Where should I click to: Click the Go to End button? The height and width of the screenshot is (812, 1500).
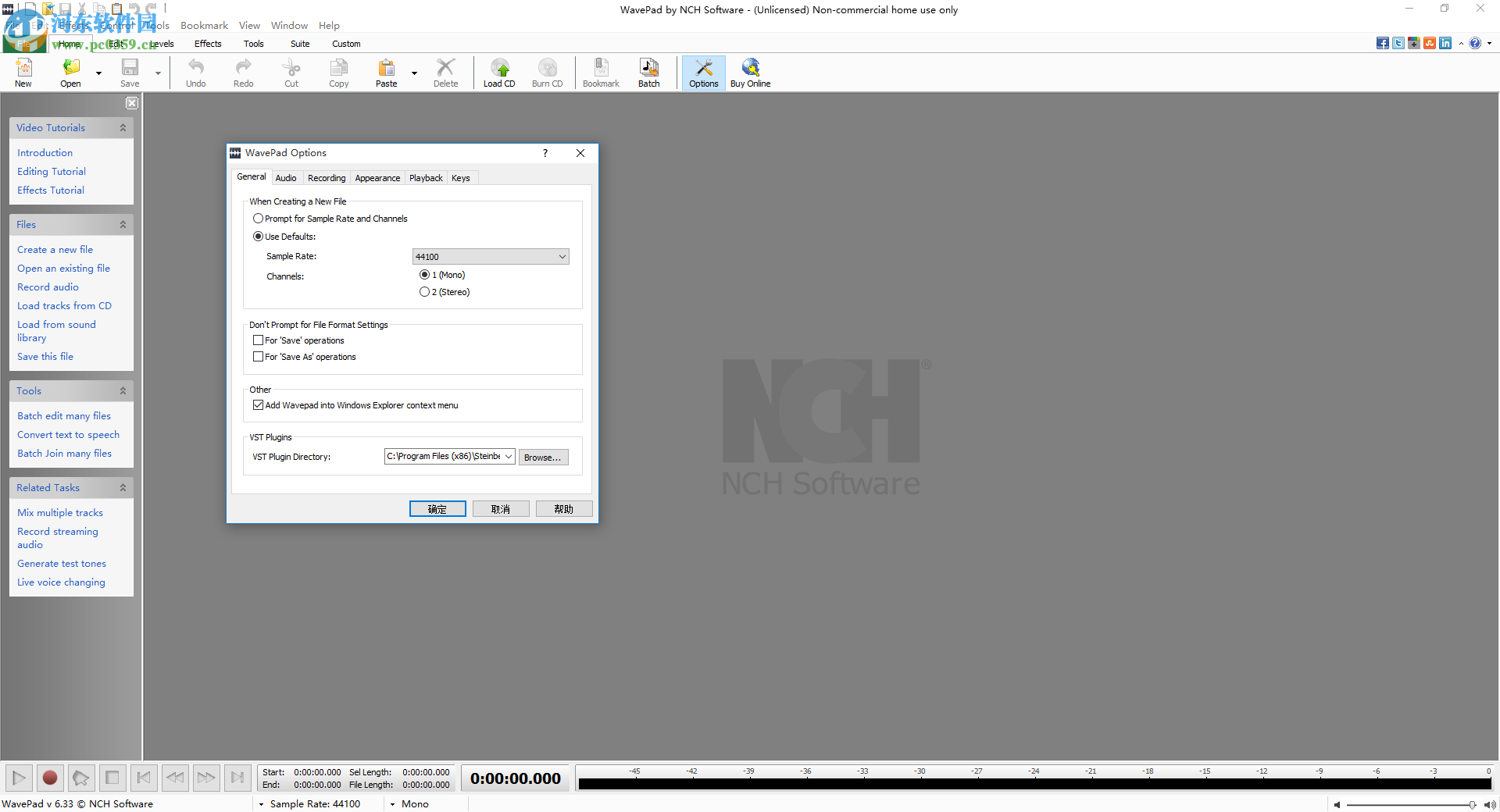(237, 778)
